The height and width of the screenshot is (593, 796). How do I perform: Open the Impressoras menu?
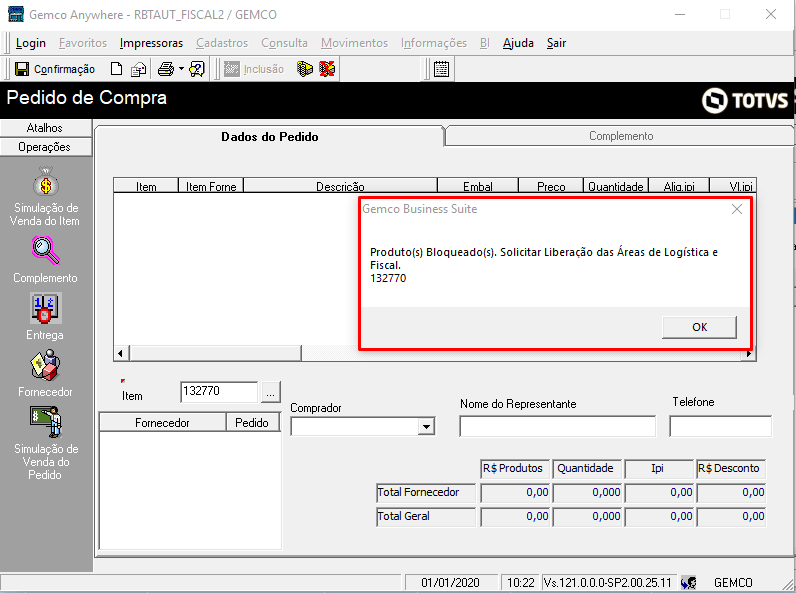tap(151, 43)
